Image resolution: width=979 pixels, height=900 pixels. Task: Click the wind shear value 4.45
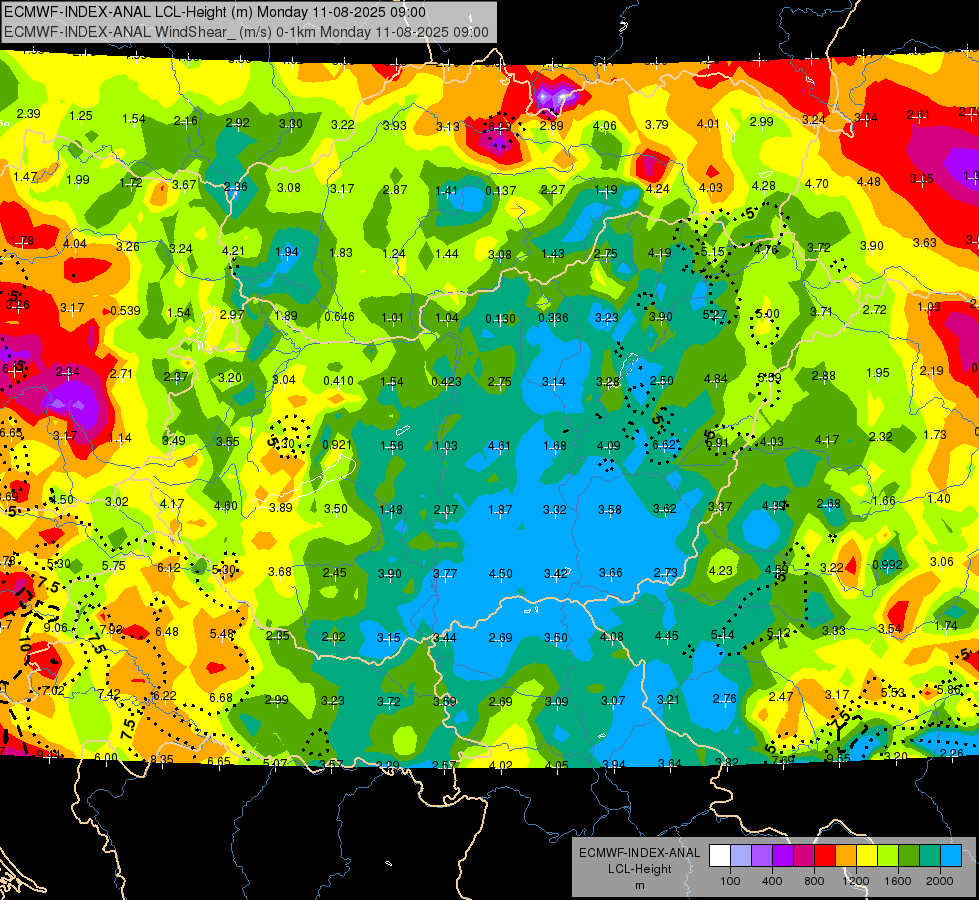coord(666,636)
